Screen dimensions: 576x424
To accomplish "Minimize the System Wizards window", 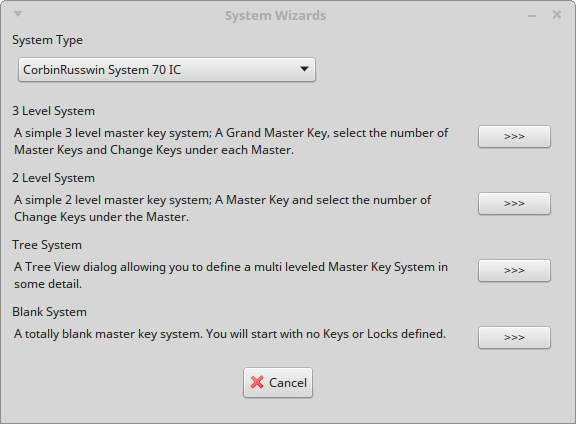I will (532, 15).
